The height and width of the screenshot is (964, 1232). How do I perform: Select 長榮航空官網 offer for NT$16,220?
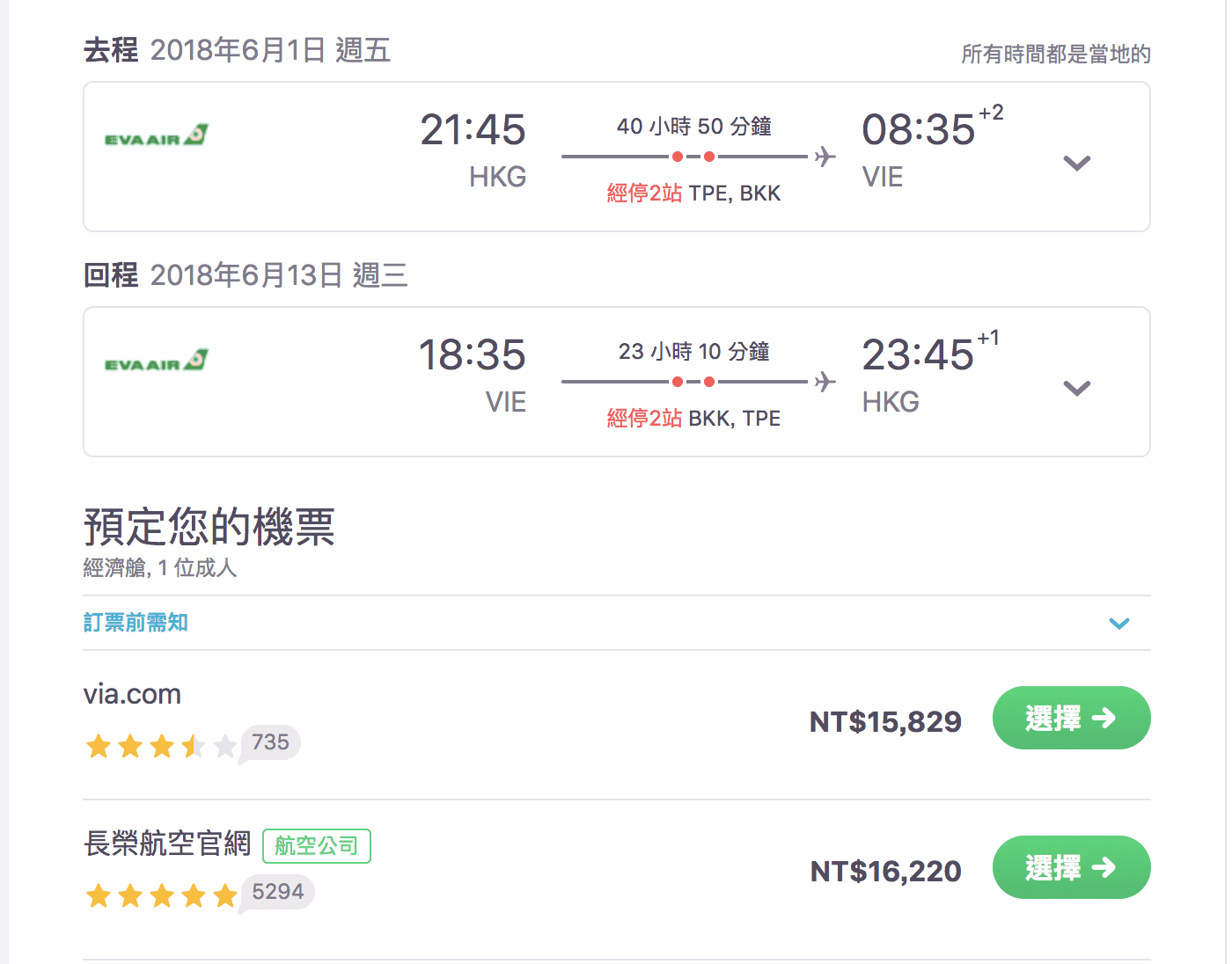tap(1071, 867)
